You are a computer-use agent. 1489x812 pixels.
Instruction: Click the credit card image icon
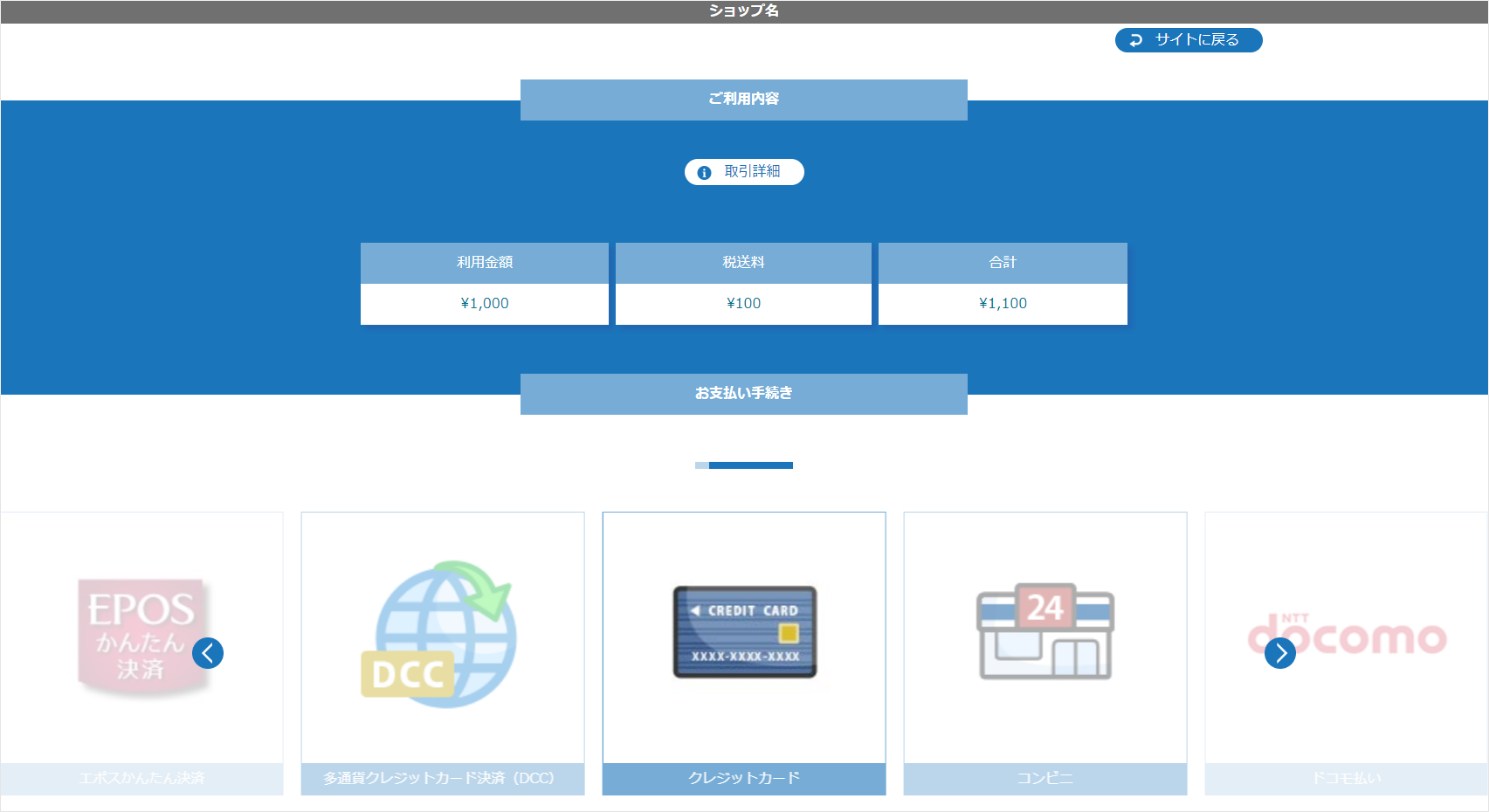click(x=745, y=632)
